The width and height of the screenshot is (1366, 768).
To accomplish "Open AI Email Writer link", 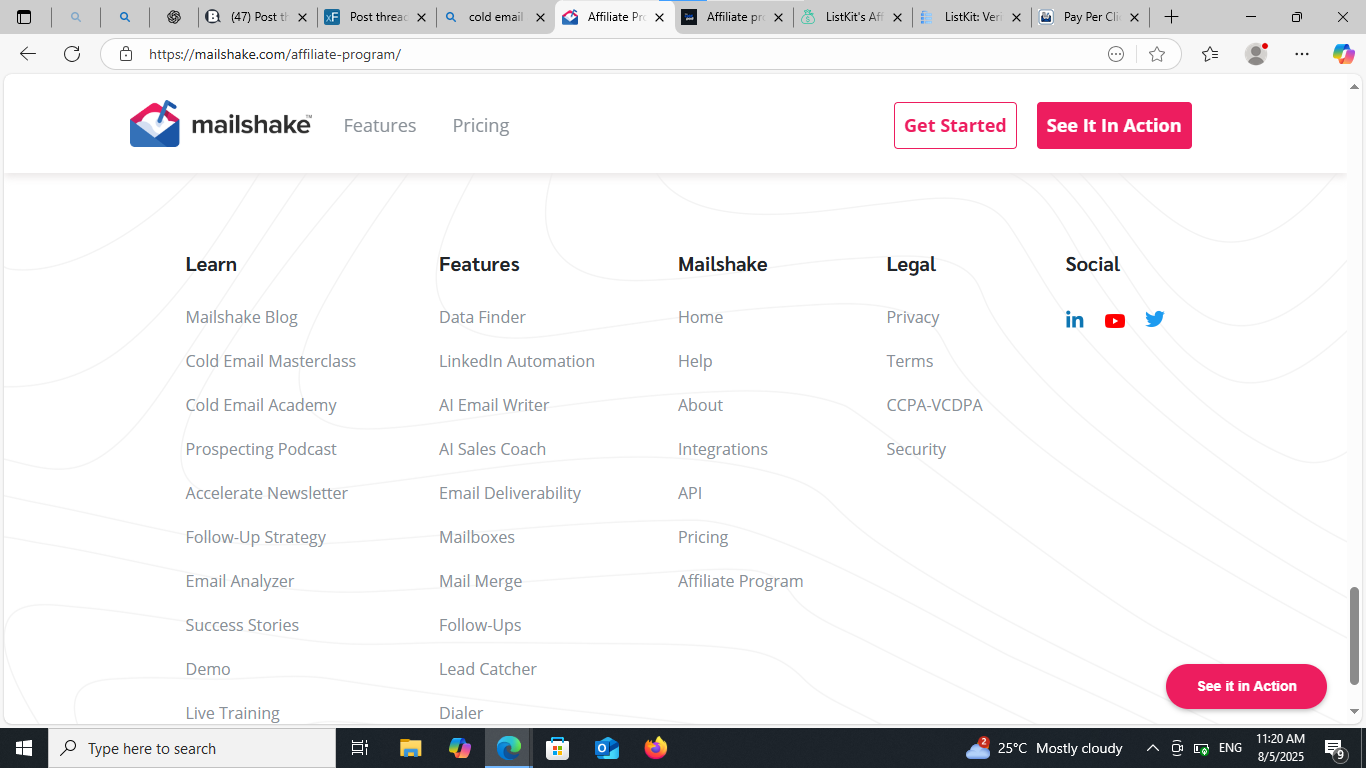I will tap(494, 405).
